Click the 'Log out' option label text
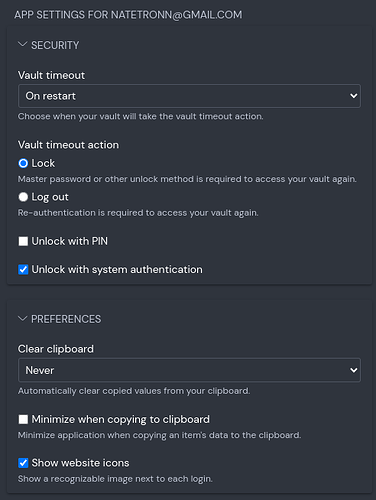Image resolution: width=376 pixels, height=500 pixels. point(50,197)
